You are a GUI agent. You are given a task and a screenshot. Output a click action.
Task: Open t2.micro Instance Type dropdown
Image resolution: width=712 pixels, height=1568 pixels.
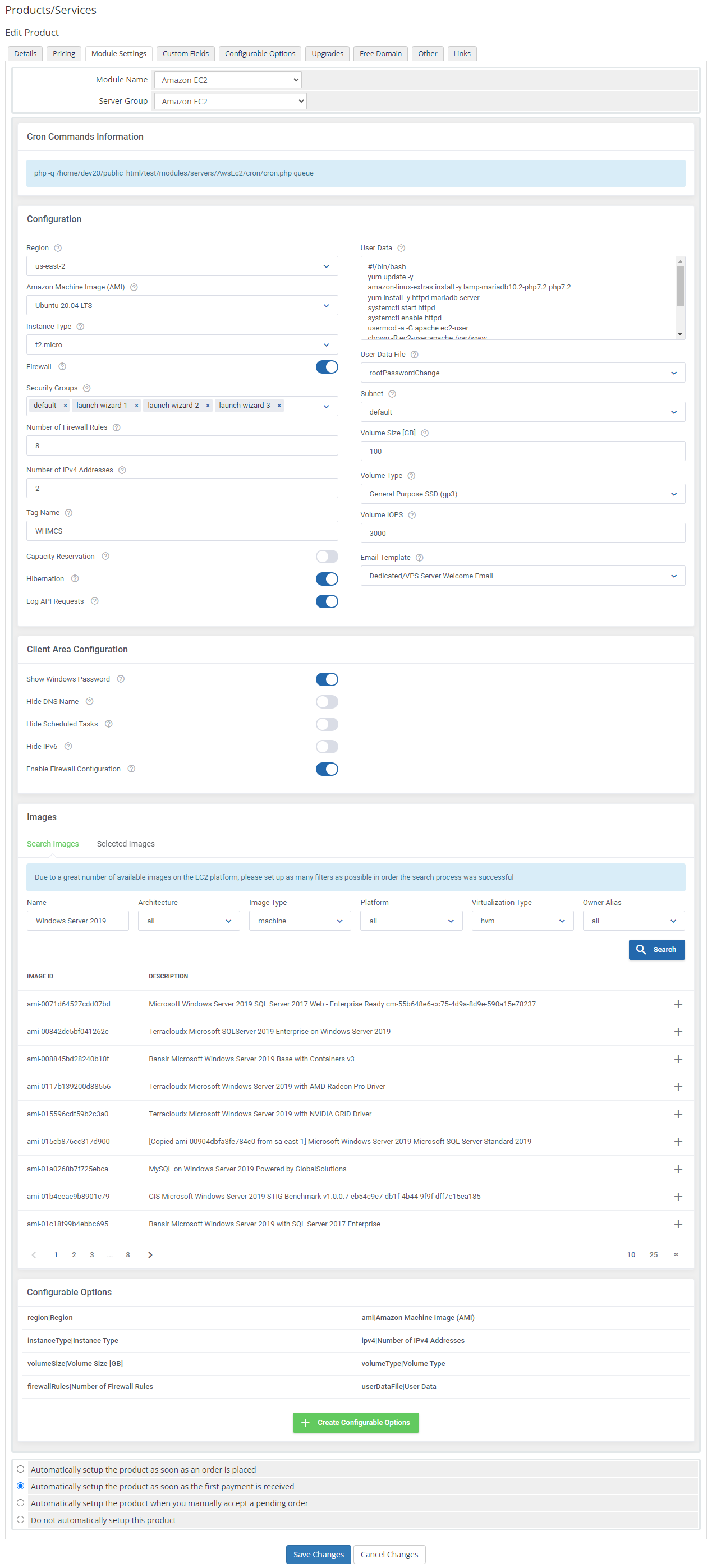pyautogui.click(x=182, y=345)
